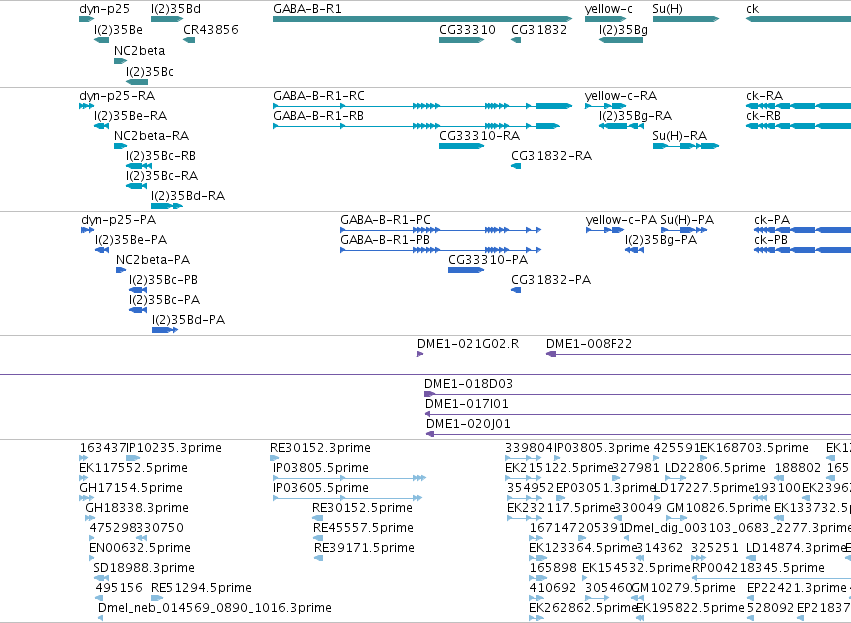Select protein l(2)35Be-PA
This screenshot has height=623, width=851.
(102, 250)
